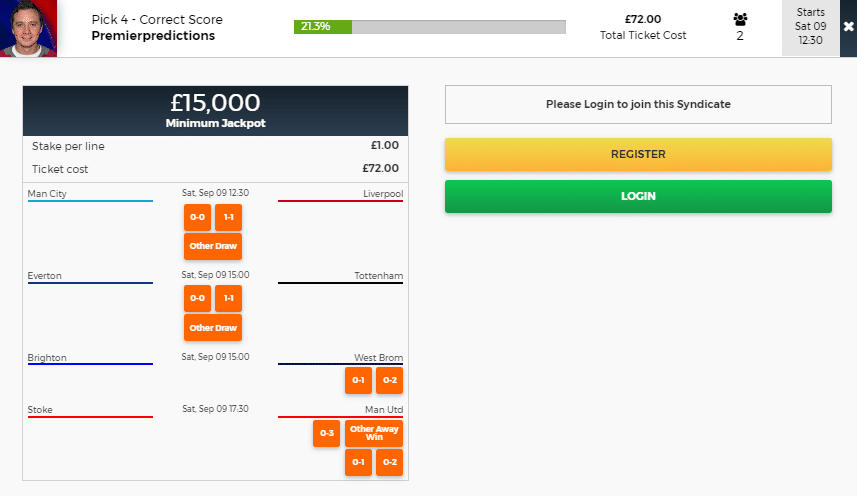Viewport: 857px width, 496px height.
Task: Click the Please Login to join Syndicate box
Action: (x=638, y=104)
